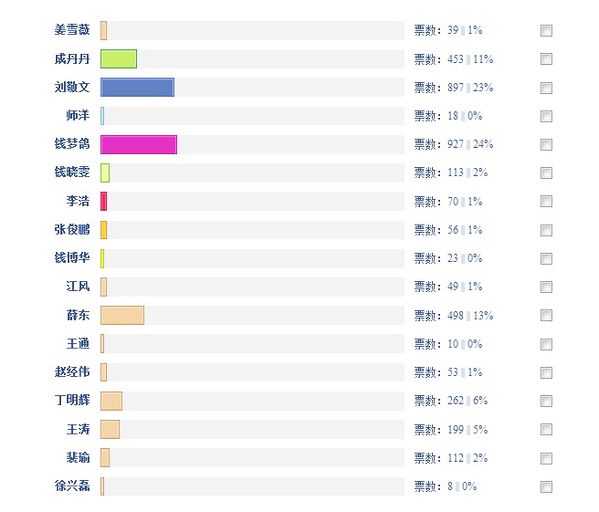The image size is (599, 512).
Task: Click the candidate name 江风
Action: pyautogui.click(x=78, y=286)
